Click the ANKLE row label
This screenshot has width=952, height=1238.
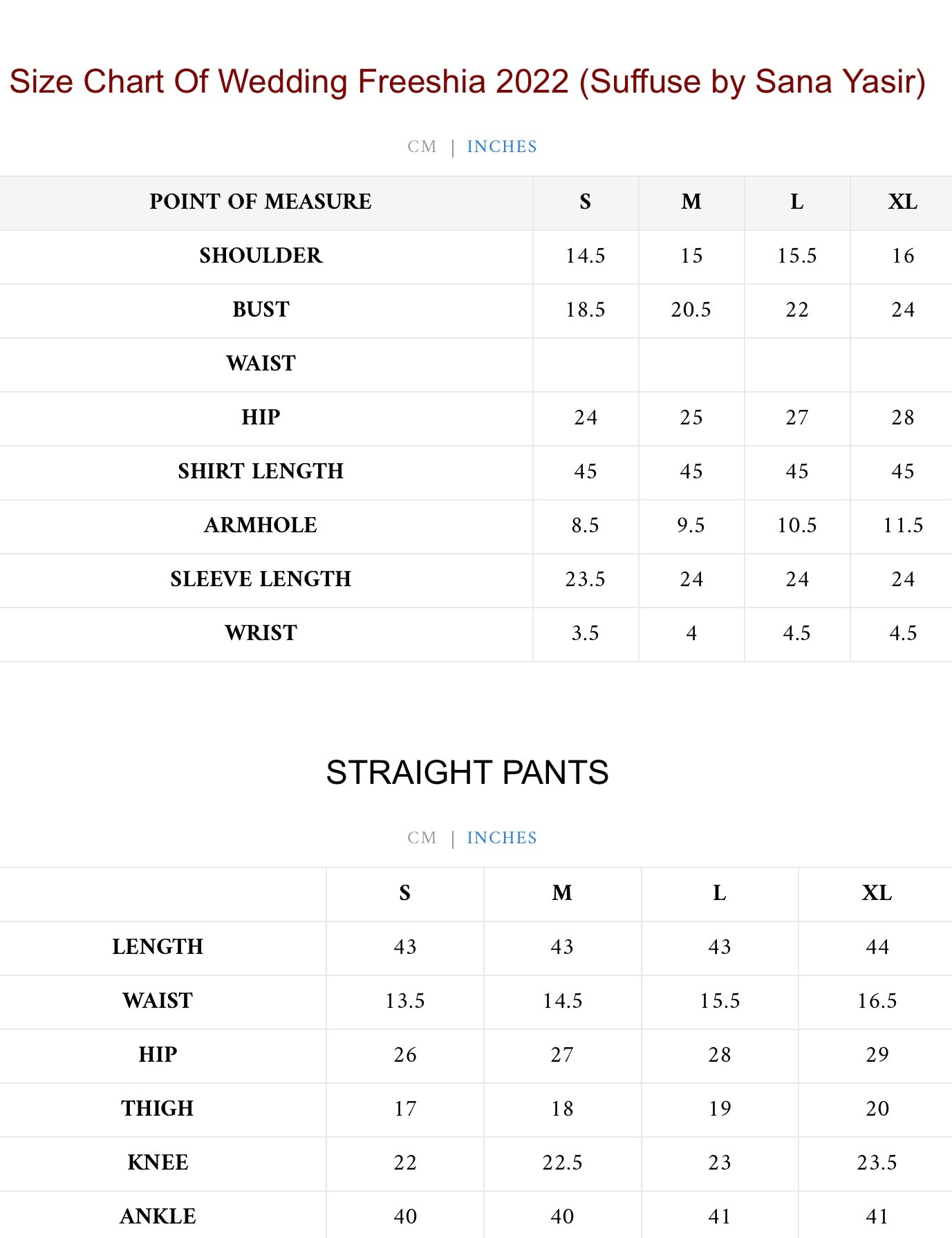pos(158,1217)
